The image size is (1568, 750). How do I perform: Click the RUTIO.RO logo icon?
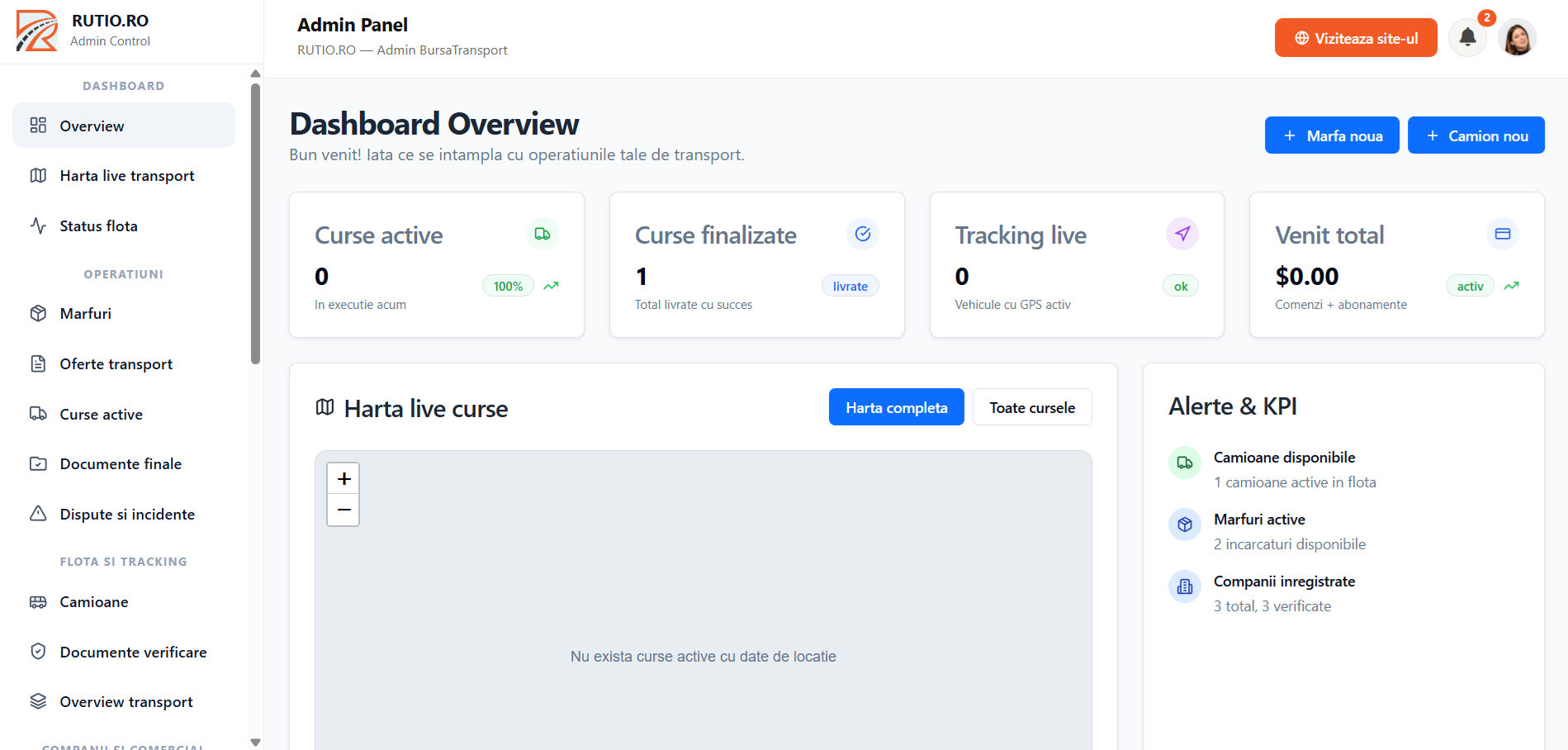(37, 31)
